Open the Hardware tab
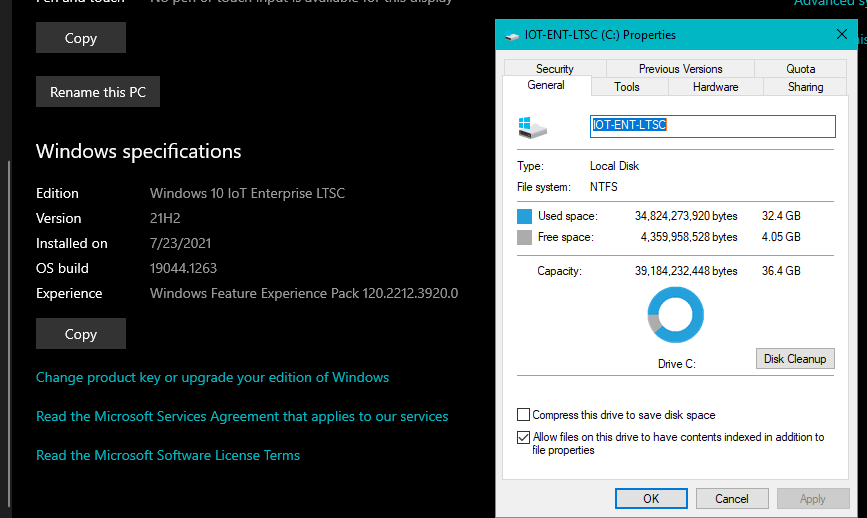The height and width of the screenshot is (518, 867). [x=715, y=87]
